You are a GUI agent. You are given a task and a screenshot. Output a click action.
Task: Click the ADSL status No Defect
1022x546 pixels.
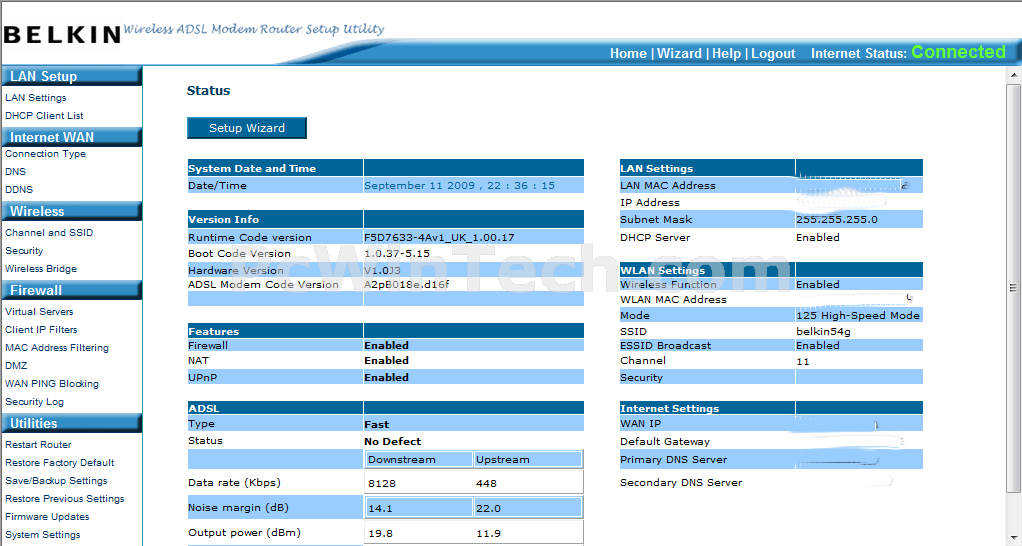click(392, 442)
